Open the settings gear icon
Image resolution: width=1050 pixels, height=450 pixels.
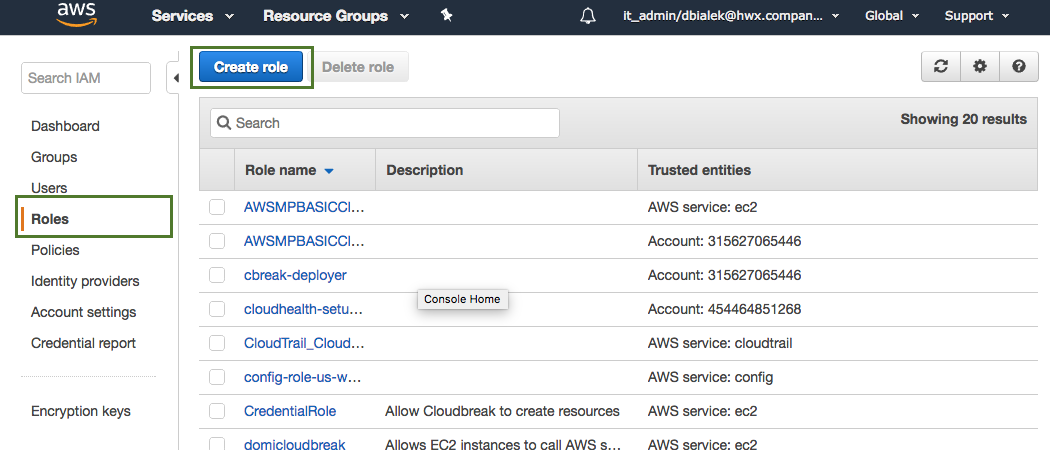coord(980,67)
